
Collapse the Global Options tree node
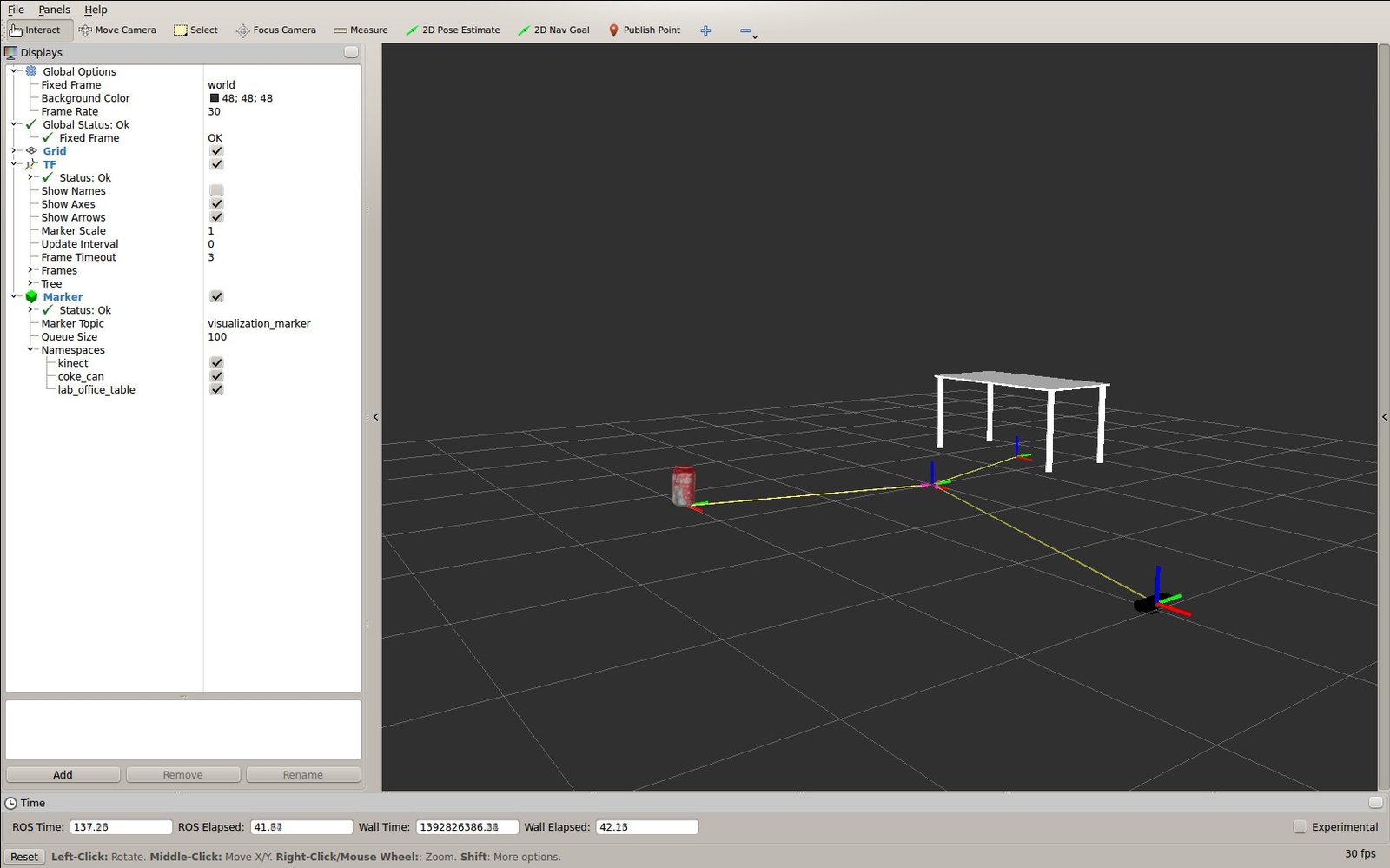tap(14, 71)
